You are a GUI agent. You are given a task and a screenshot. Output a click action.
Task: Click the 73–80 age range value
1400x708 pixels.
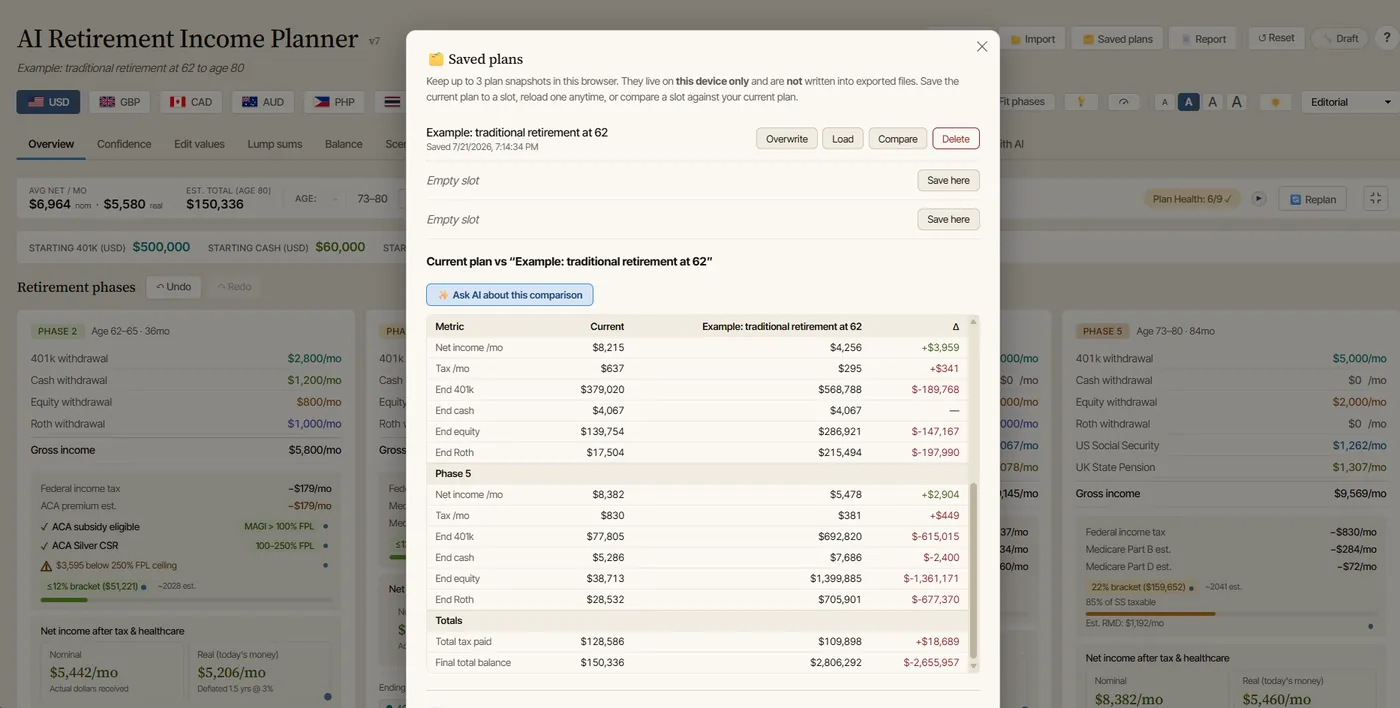pos(373,199)
